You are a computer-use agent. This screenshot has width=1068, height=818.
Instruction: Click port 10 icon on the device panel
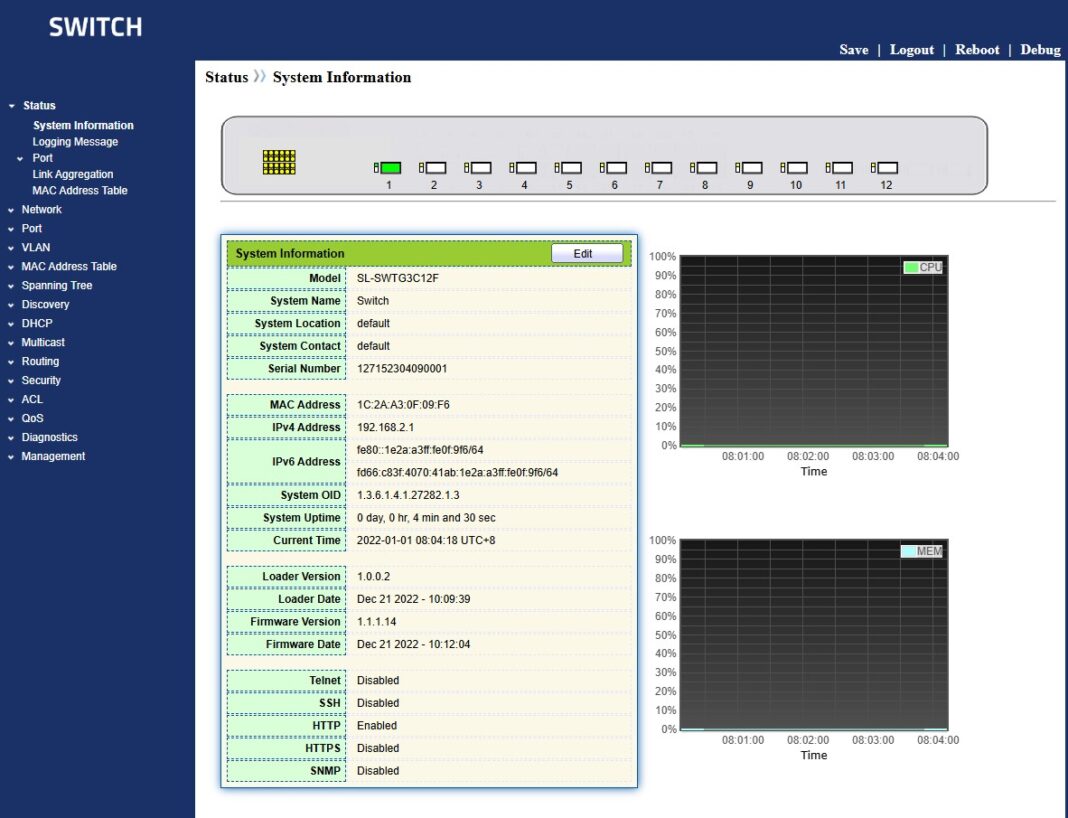click(x=795, y=167)
